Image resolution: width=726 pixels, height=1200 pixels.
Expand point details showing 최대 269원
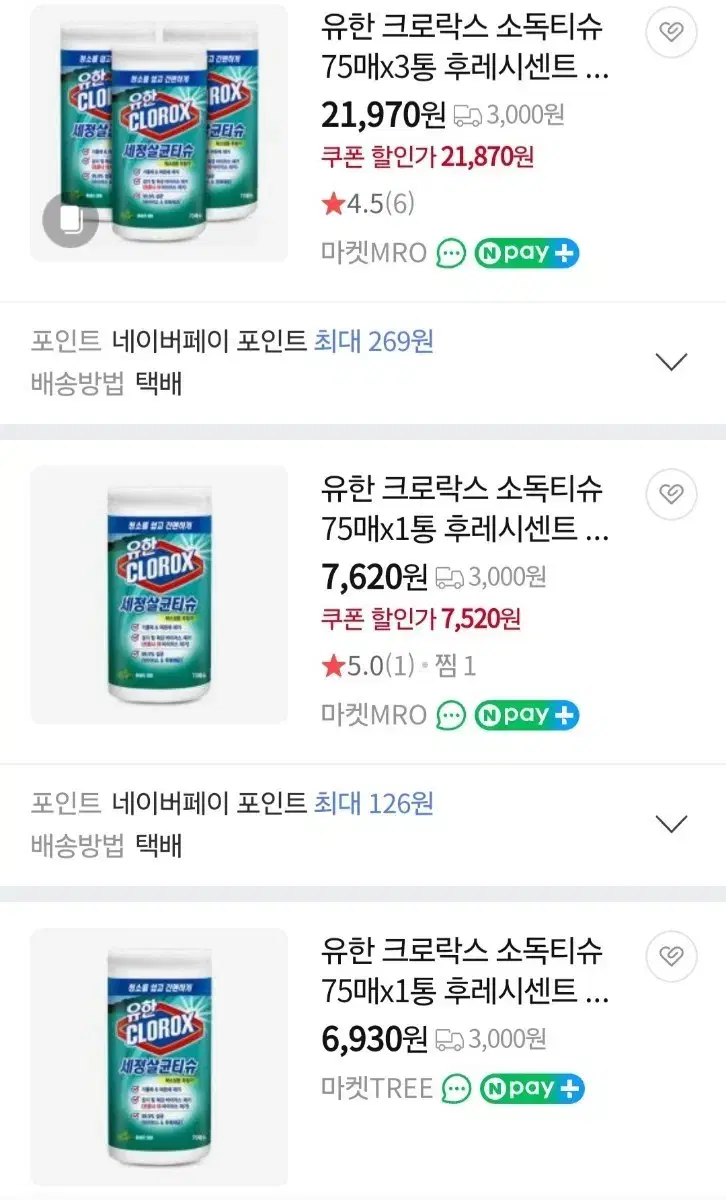(670, 362)
